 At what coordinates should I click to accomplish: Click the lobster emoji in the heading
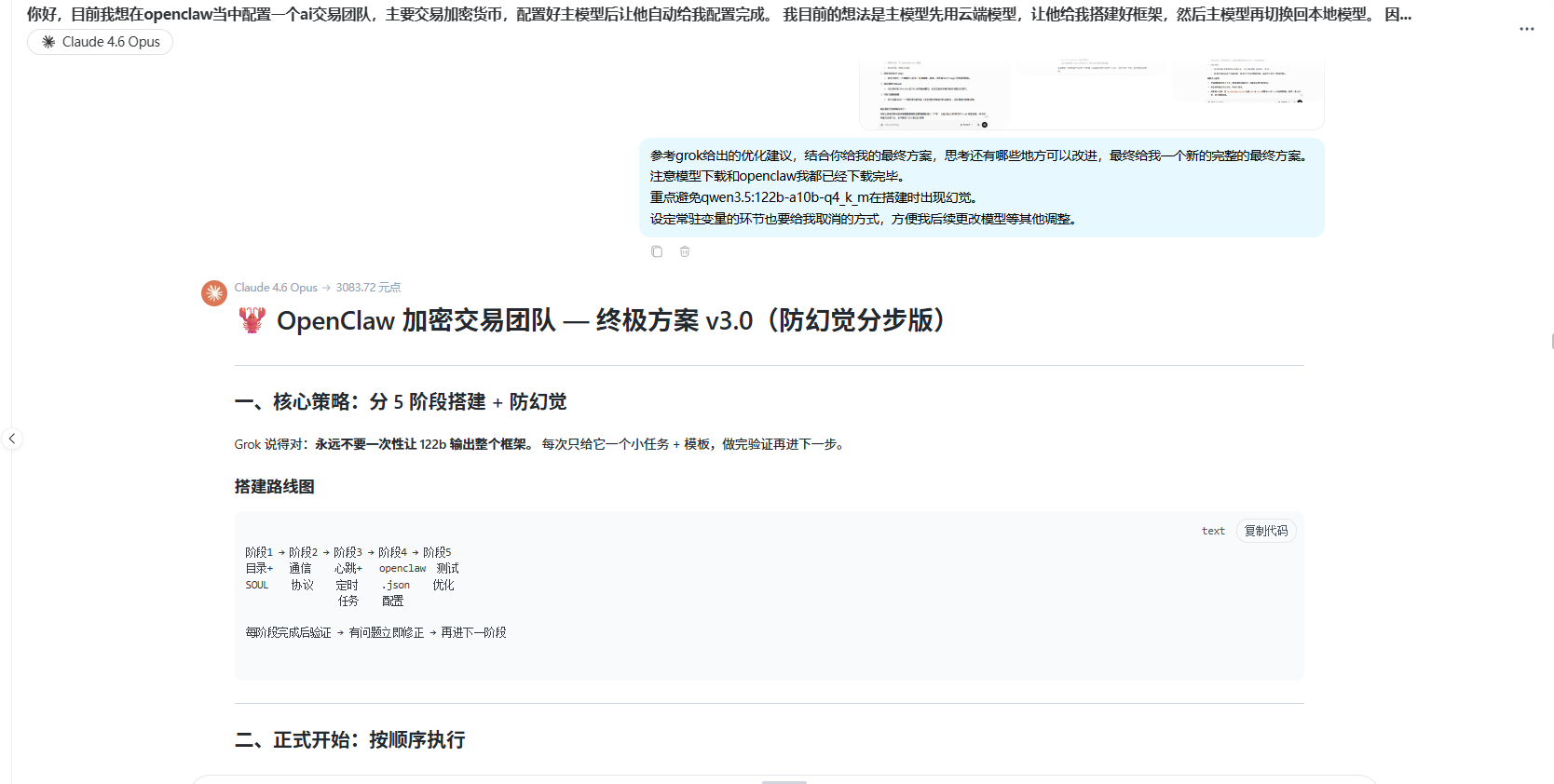pyautogui.click(x=252, y=321)
